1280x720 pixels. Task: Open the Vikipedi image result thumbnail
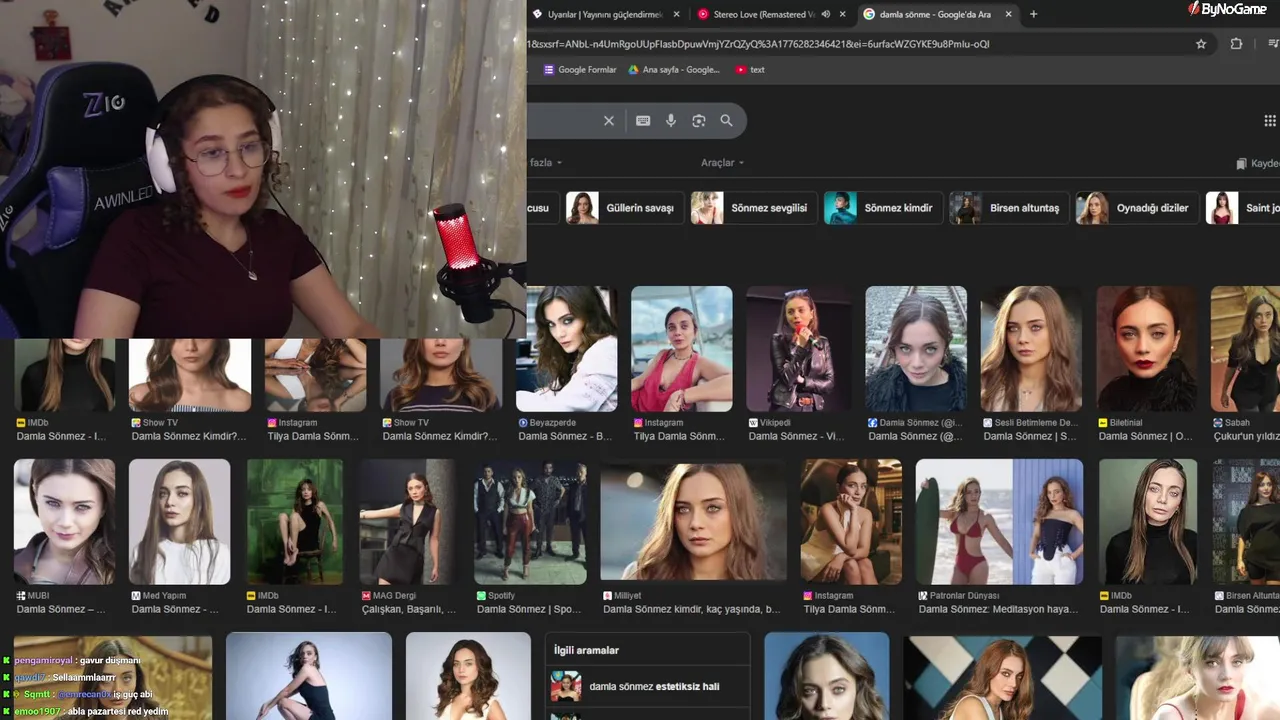[798, 349]
